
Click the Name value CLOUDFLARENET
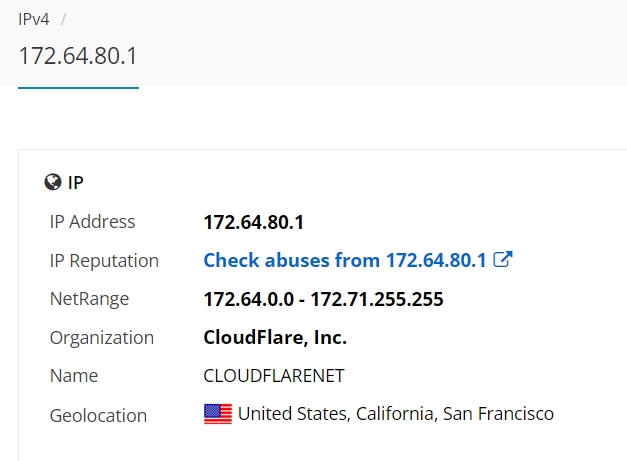(274, 376)
